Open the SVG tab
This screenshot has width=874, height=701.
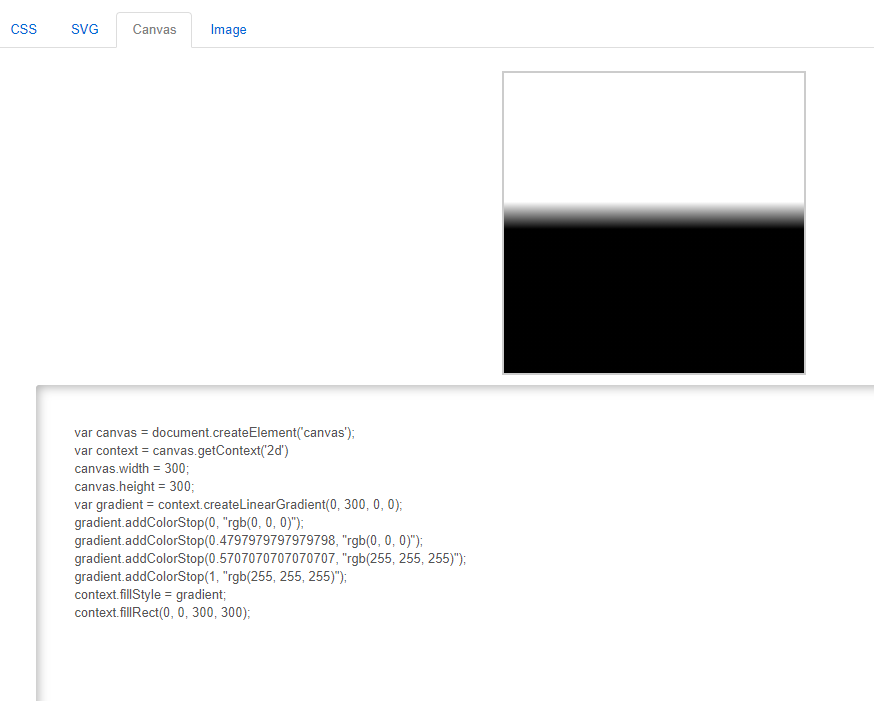pyautogui.click(x=85, y=30)
